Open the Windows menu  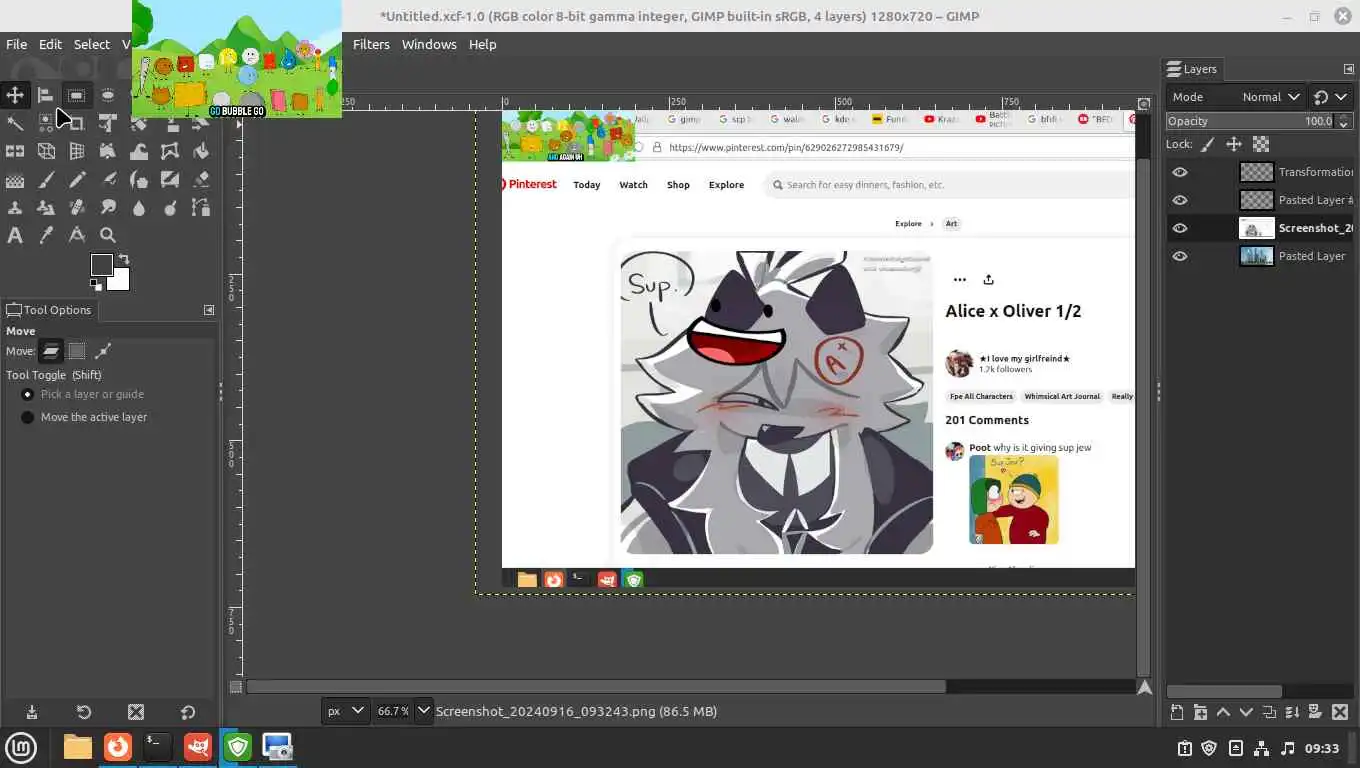(x=429, y=44)
